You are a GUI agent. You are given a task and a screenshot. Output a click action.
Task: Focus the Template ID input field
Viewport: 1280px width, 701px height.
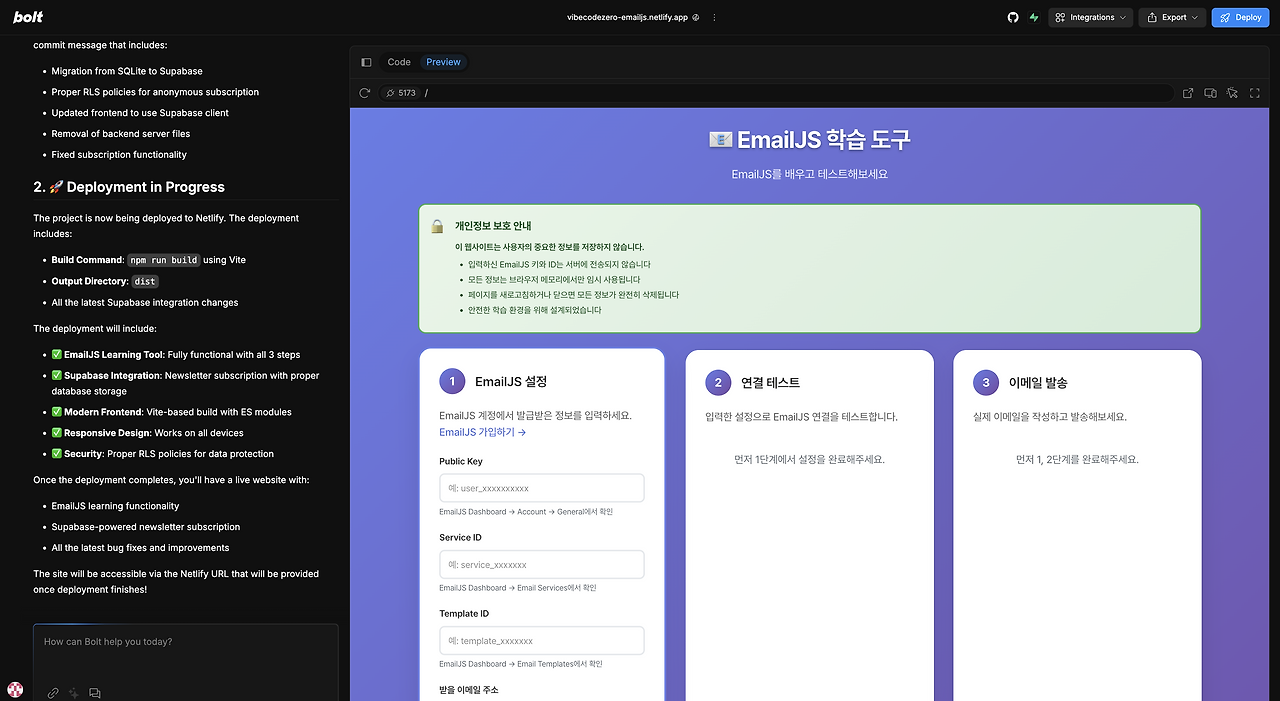coord(541,640)
